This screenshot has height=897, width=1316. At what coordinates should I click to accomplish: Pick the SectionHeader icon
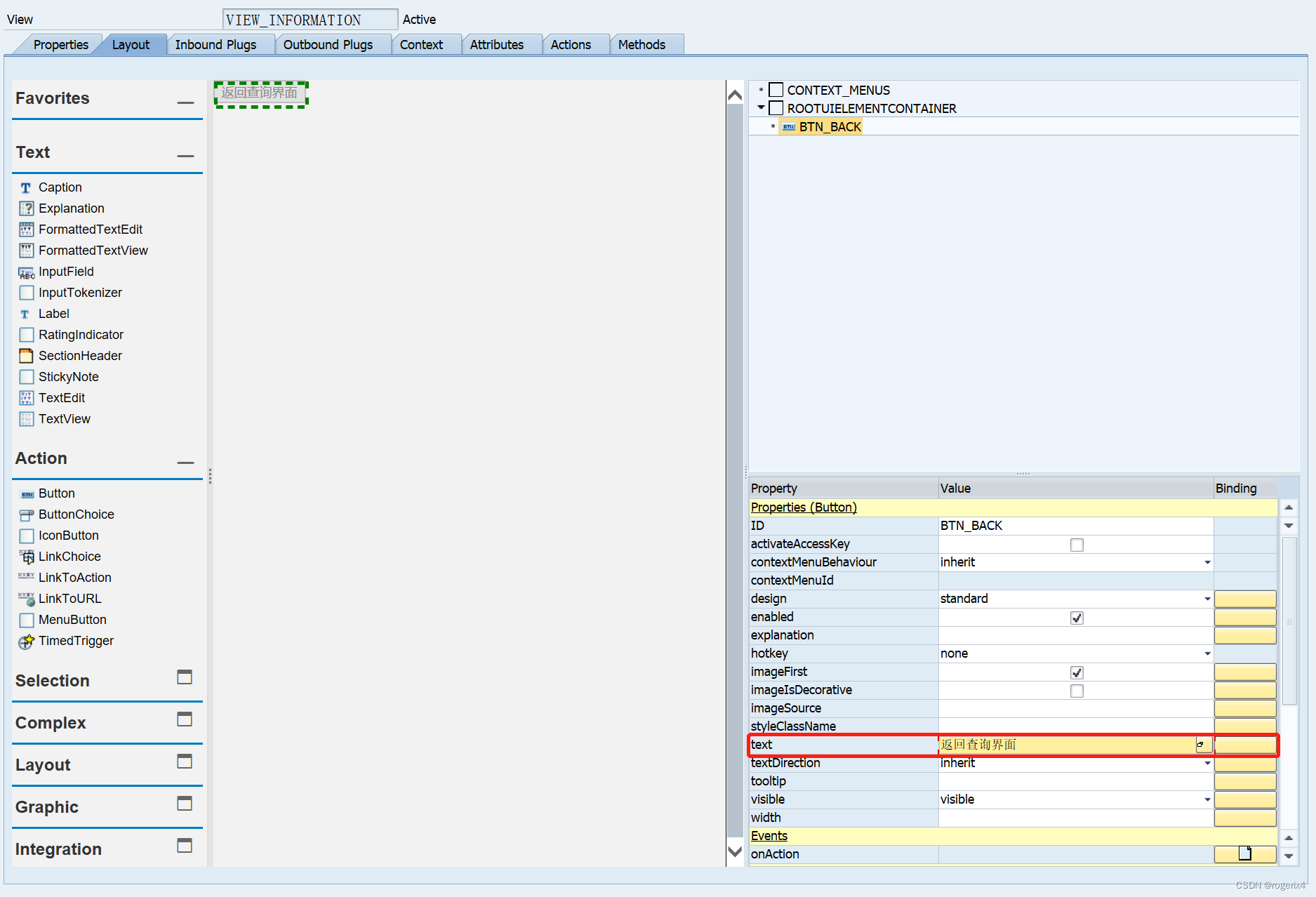pyautogui.click(x=26, y=356)
